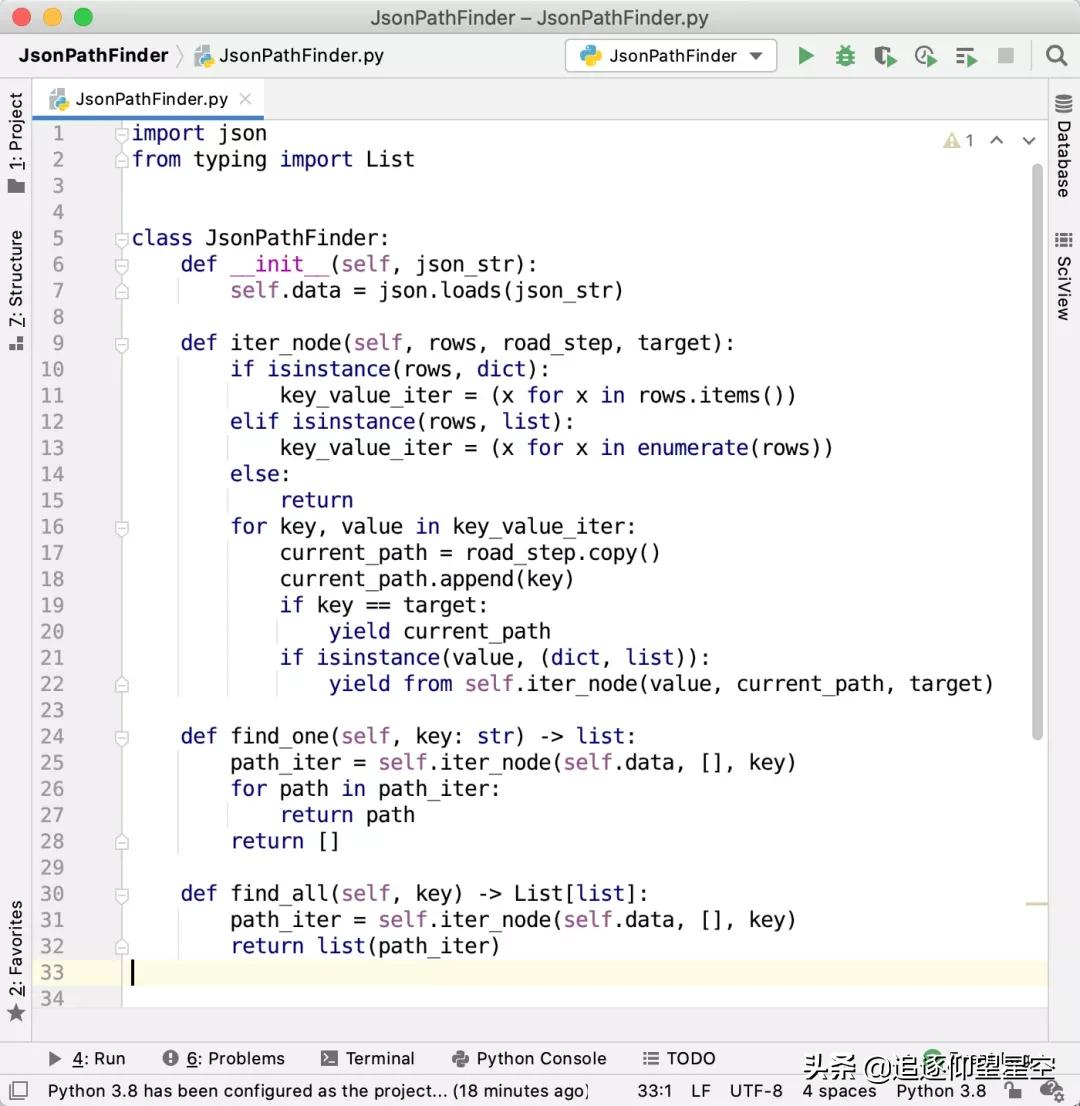
Task: Place cursor on empty line 34
Action: click(x=585, y=998)
